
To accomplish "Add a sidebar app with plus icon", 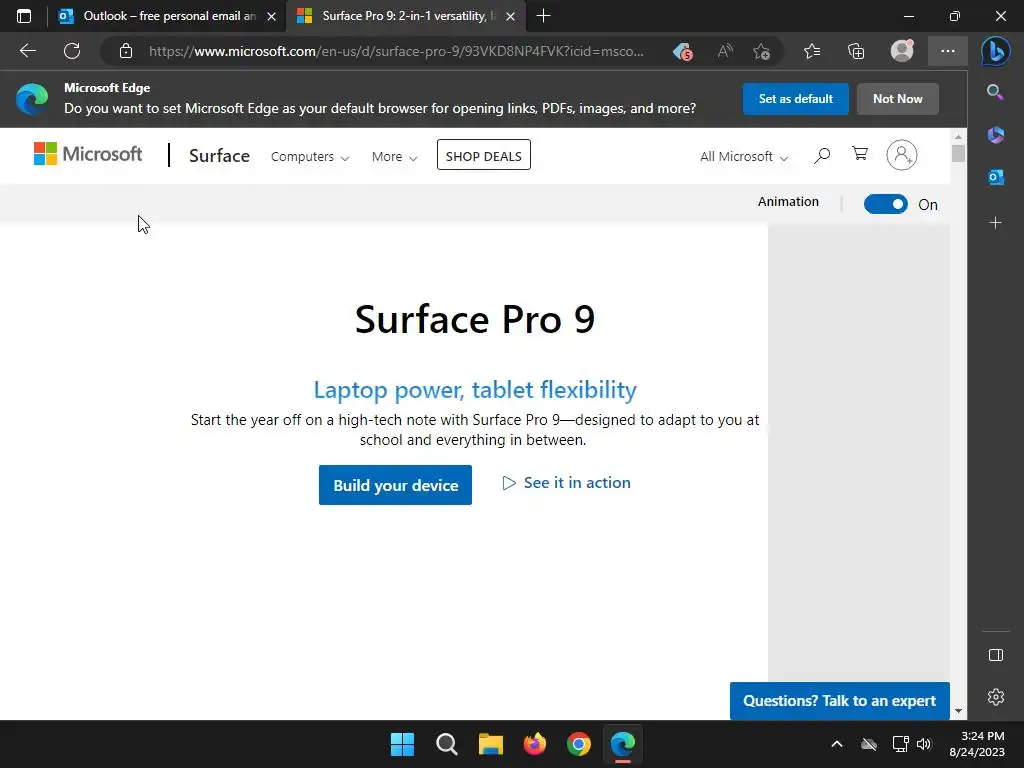I will coord(995,223).
